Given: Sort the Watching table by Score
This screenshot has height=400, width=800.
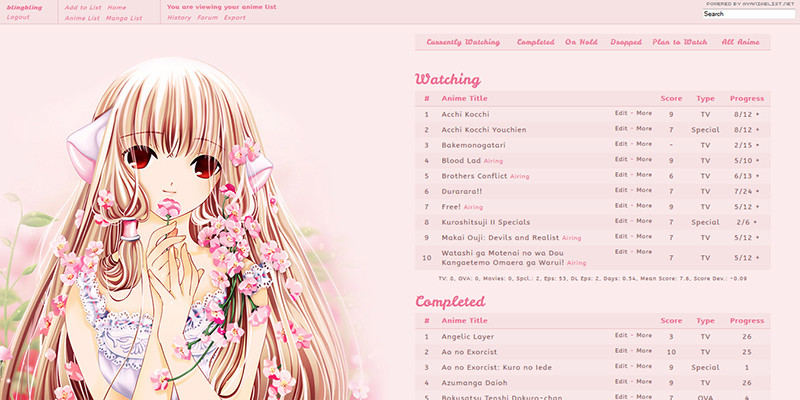Looking at the screenshot, I should click(671, 98).
